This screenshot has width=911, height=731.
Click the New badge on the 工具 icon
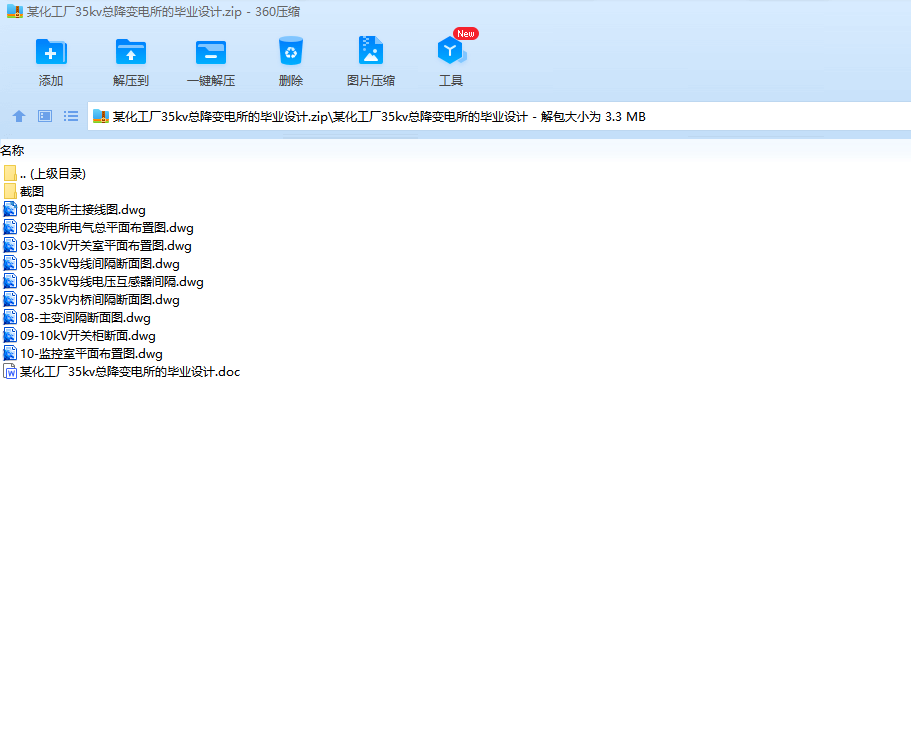(465, 34)
